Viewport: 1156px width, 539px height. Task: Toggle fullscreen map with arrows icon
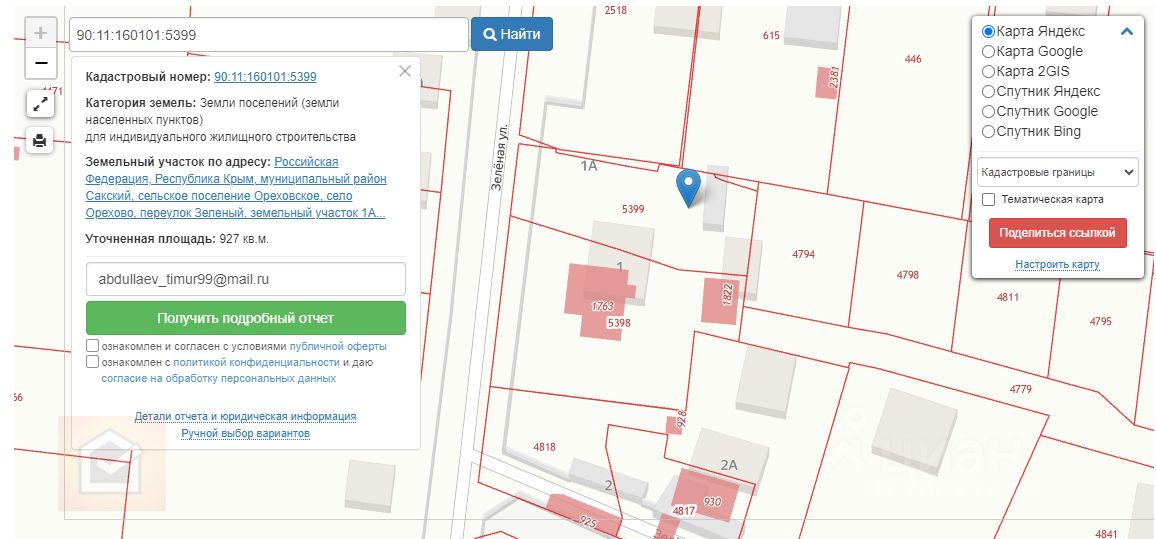(40, 104)
